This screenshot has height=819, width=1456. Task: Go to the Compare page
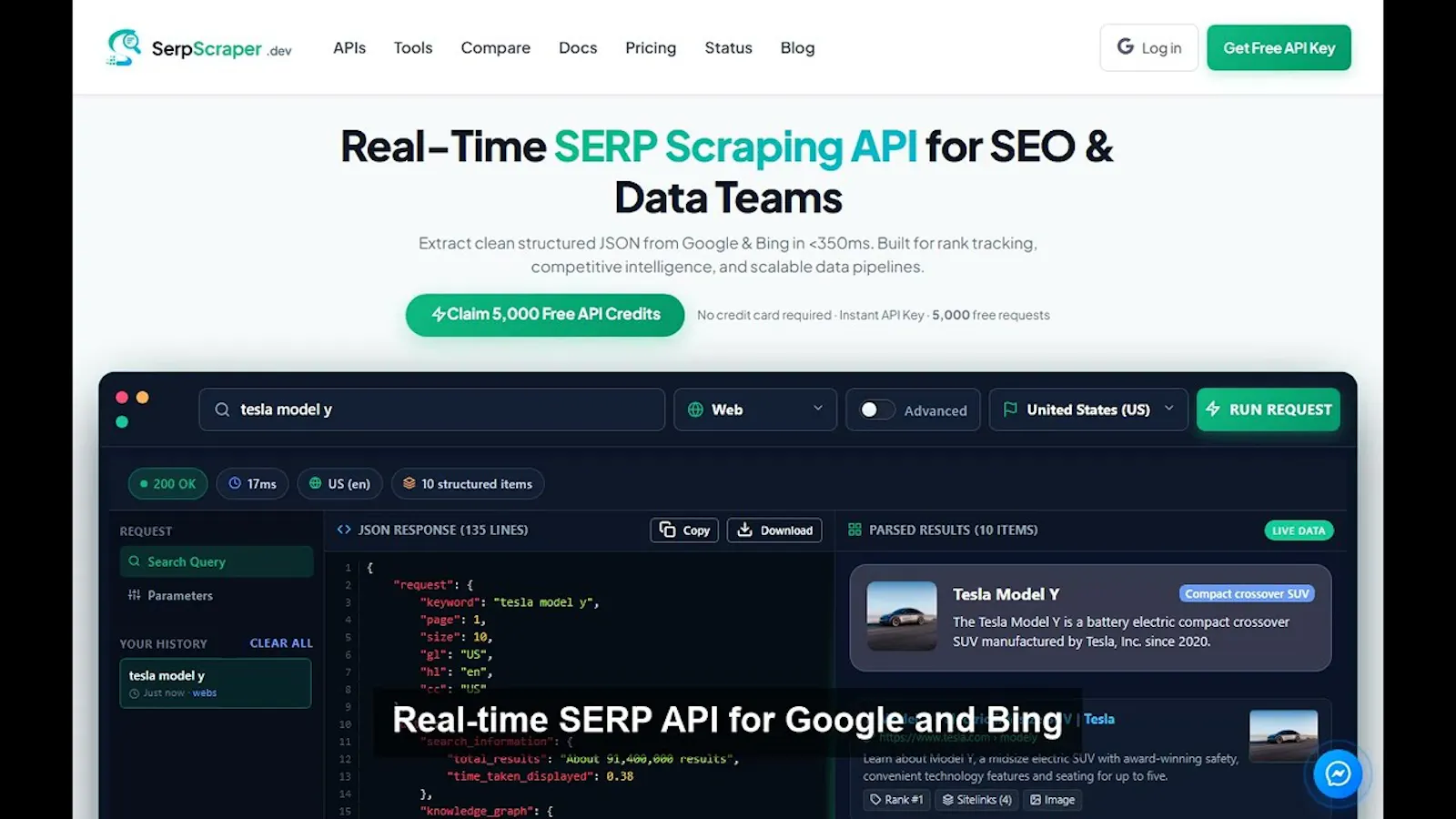(x=495, y=47)
